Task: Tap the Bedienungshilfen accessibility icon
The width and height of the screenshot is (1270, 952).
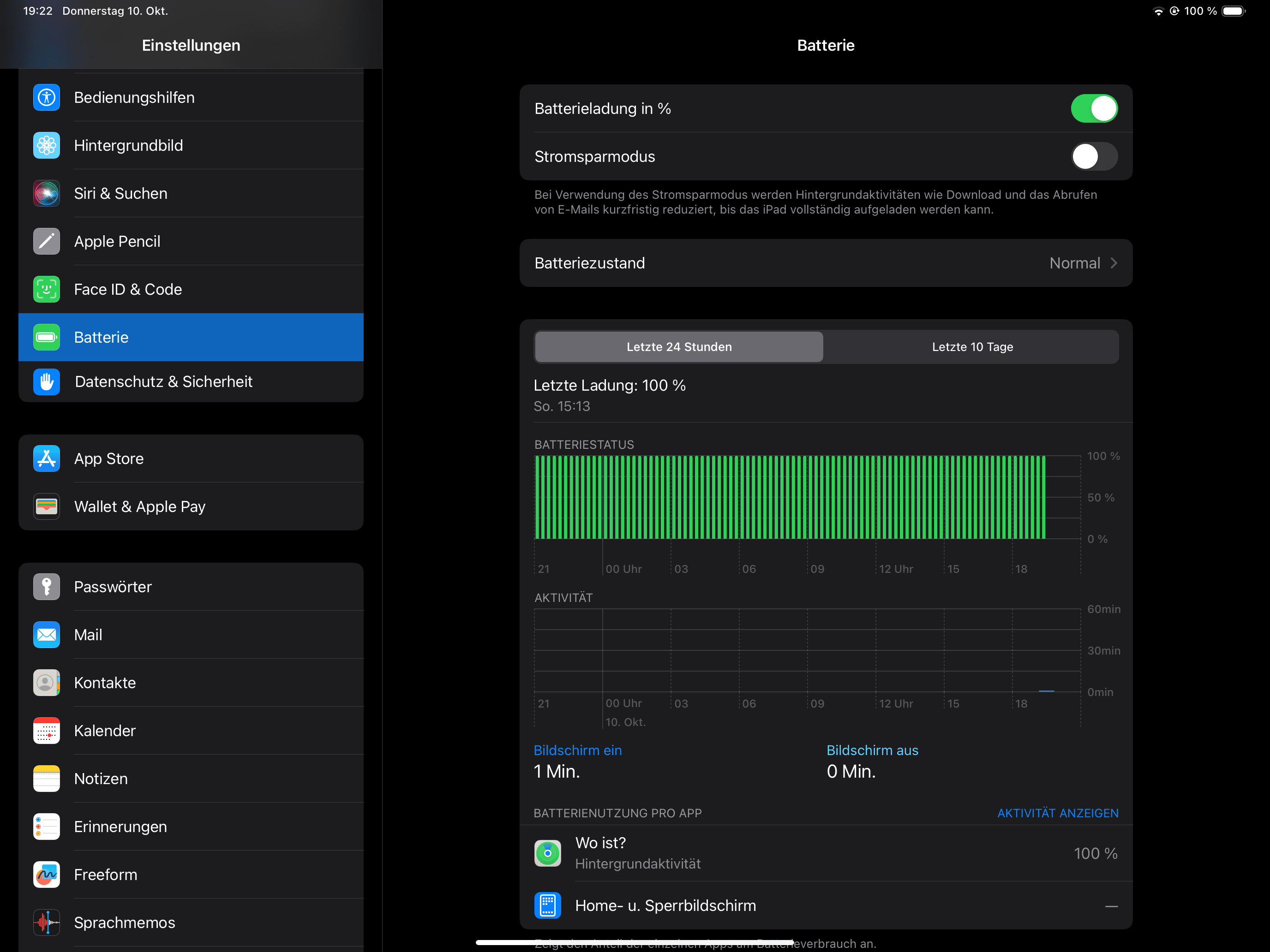Action: pos(47,98)
